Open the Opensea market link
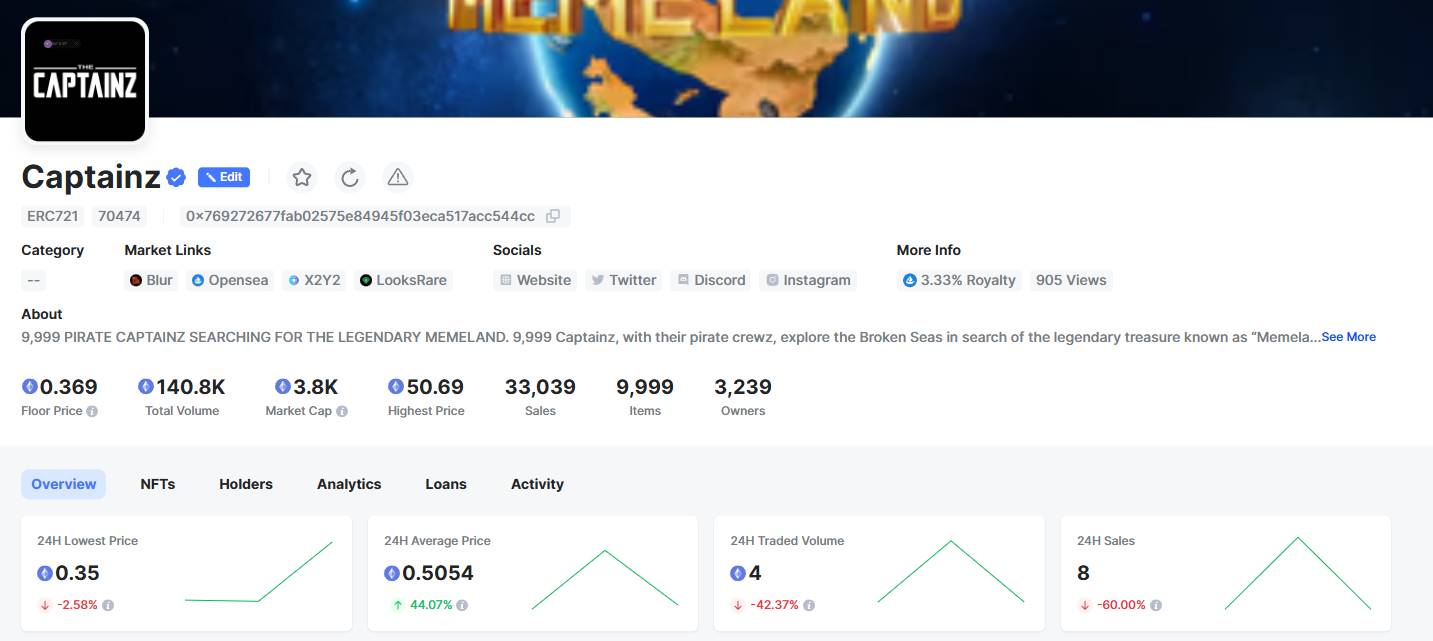 click(230, 280)
